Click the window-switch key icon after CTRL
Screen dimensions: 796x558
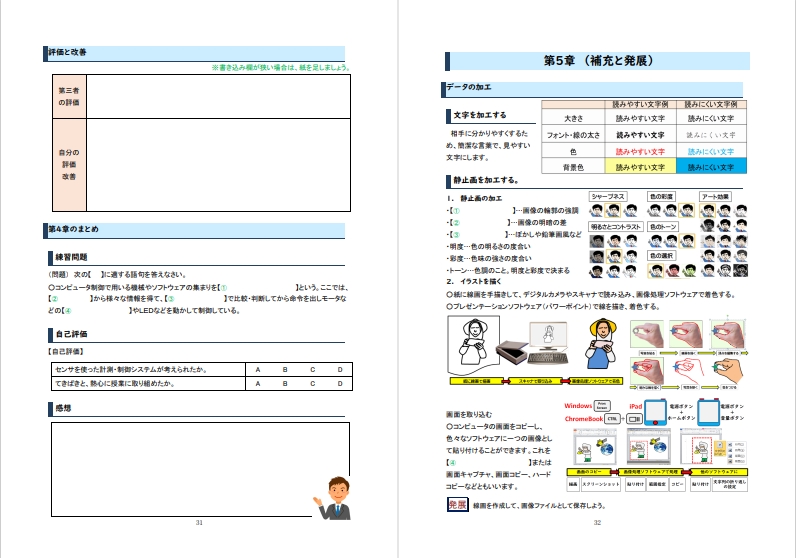click(634, 419)
